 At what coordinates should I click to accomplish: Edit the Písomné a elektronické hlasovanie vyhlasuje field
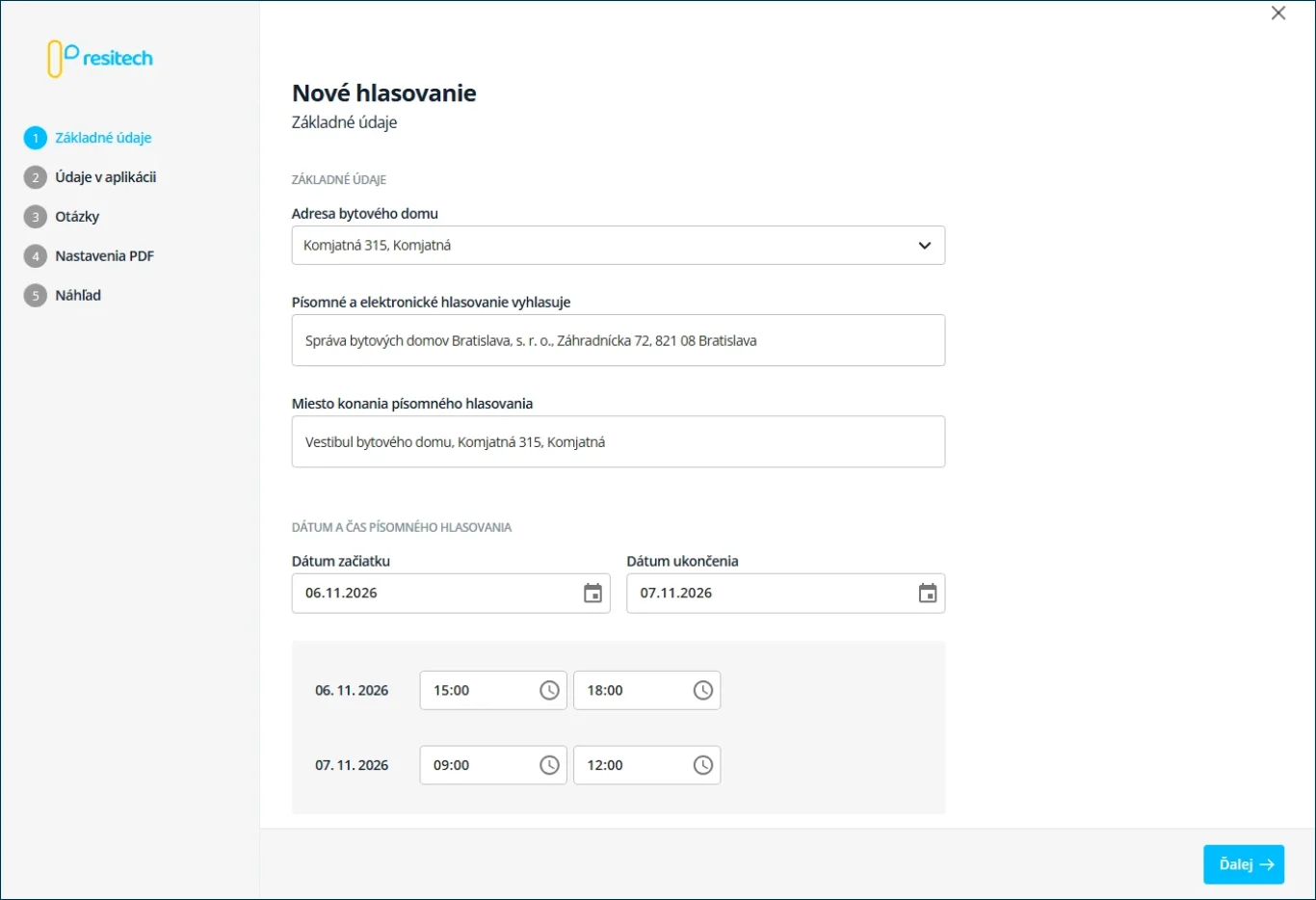click(x=619, y=340)
